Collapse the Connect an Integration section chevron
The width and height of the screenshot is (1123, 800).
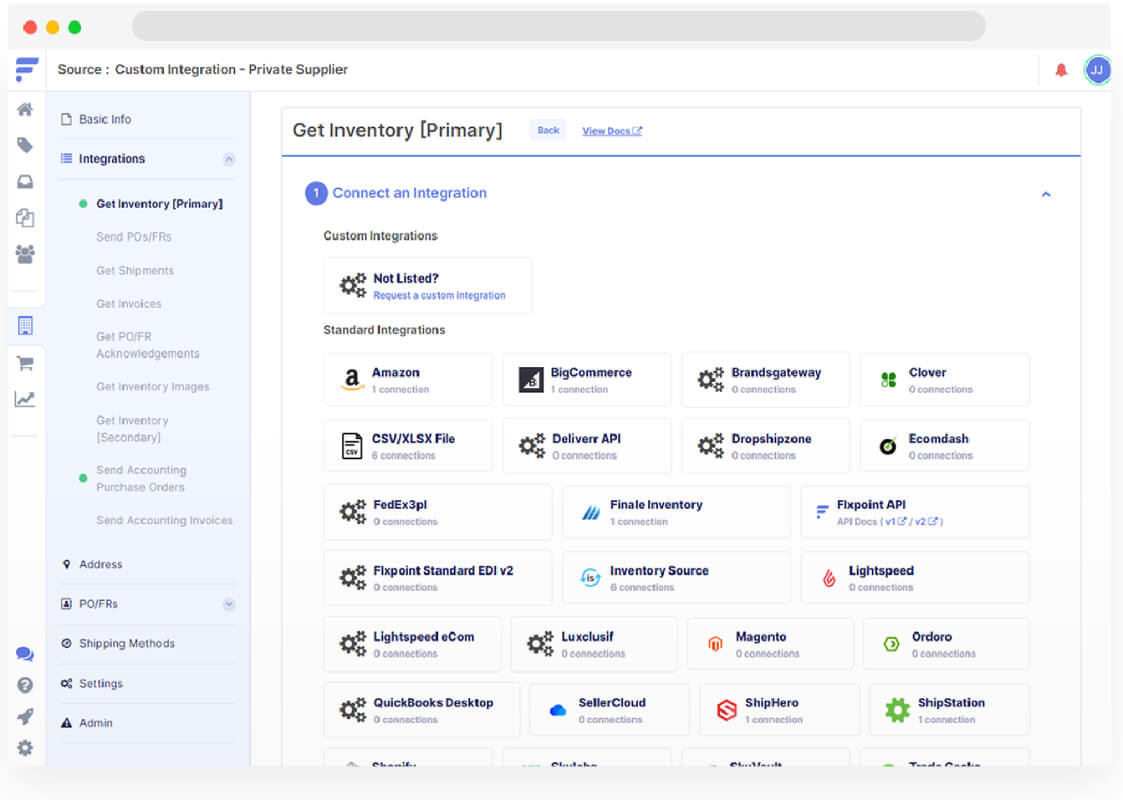click(x=1046, y=194)
